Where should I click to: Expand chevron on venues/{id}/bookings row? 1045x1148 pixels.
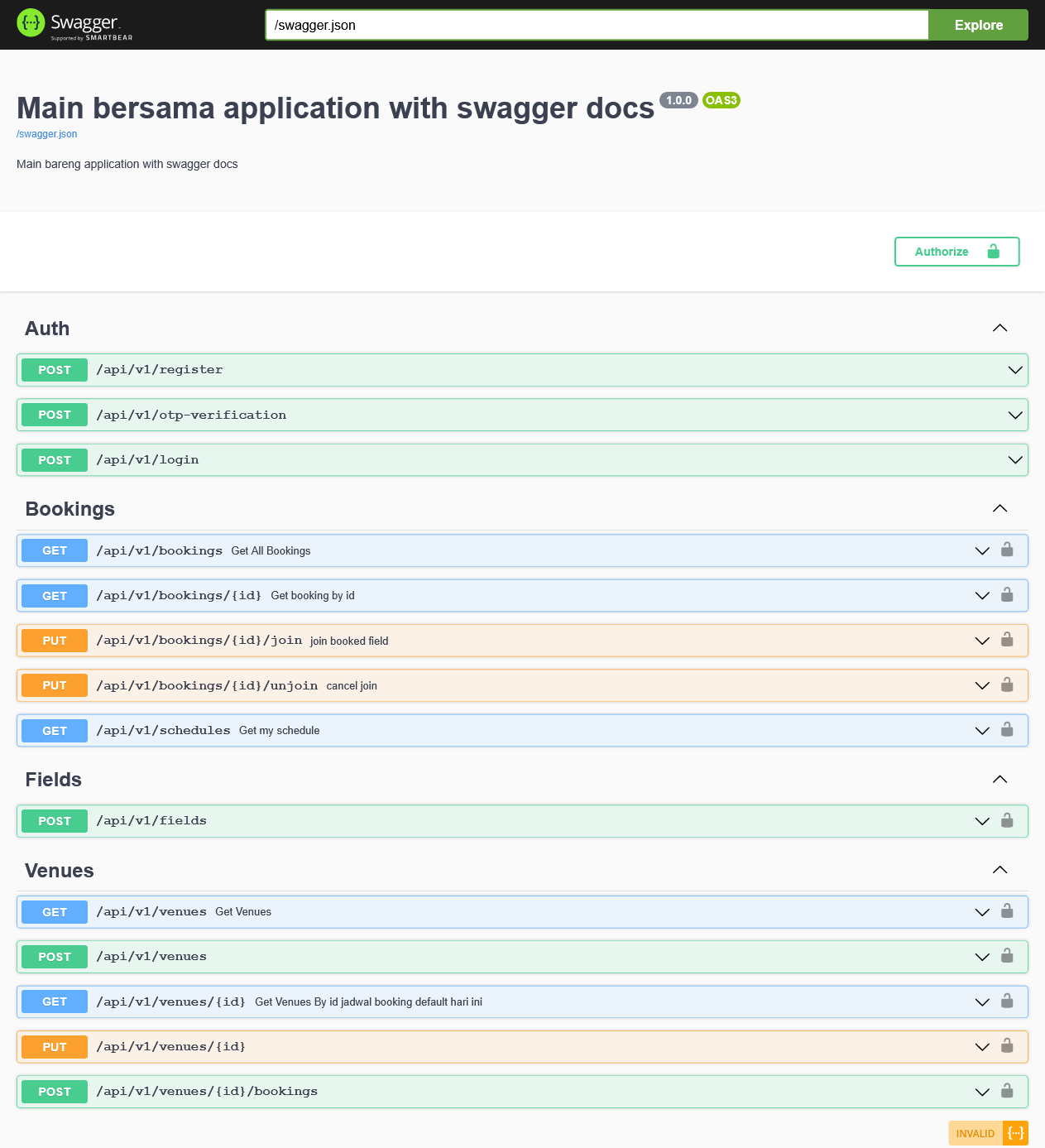coord(982,1092)
